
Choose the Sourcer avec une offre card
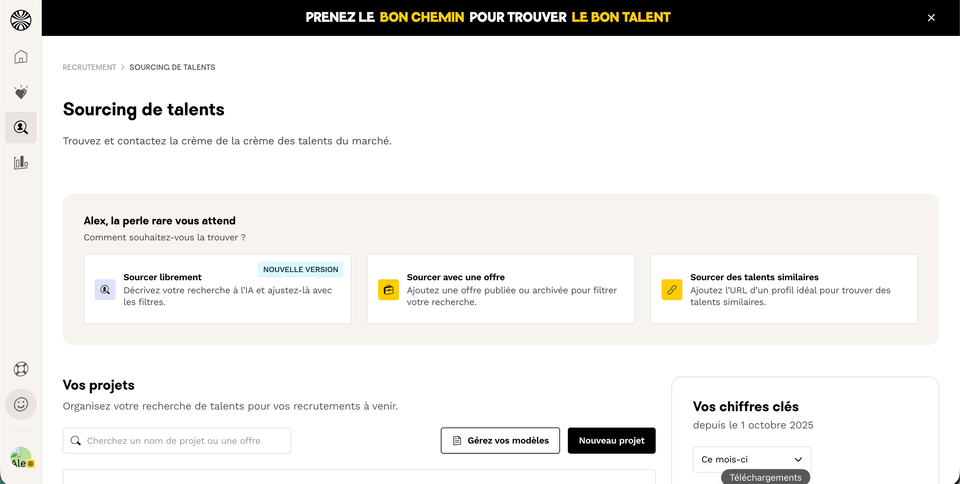(500, 289)
